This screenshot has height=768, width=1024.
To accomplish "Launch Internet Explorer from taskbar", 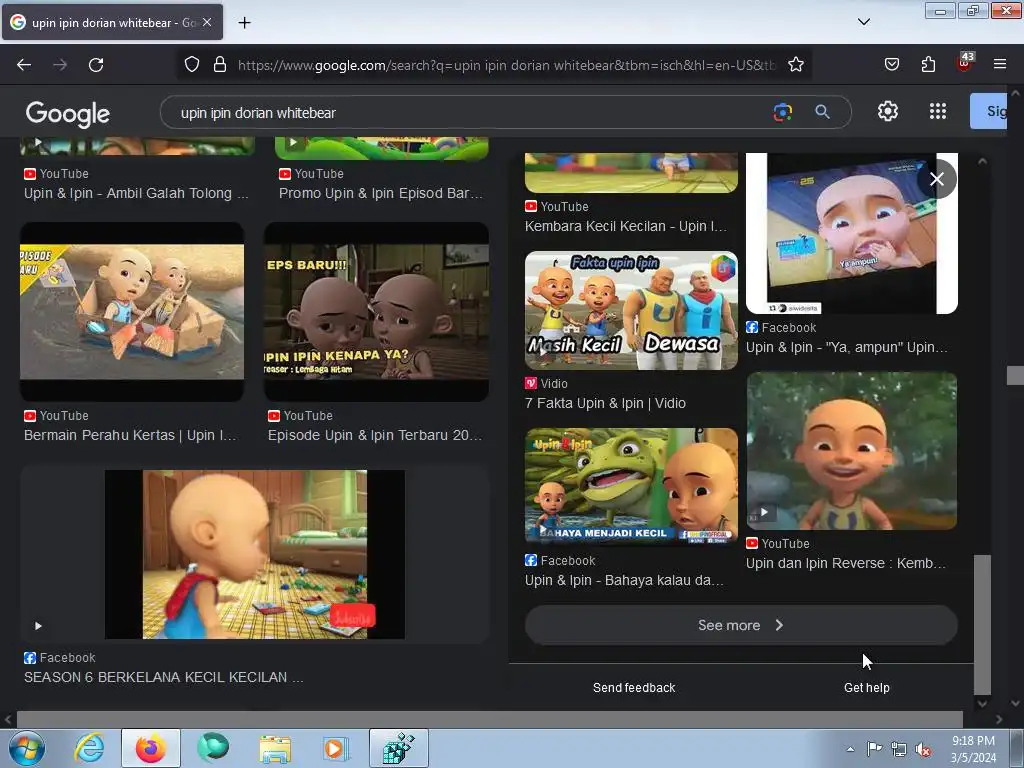I will coord(89,748).
